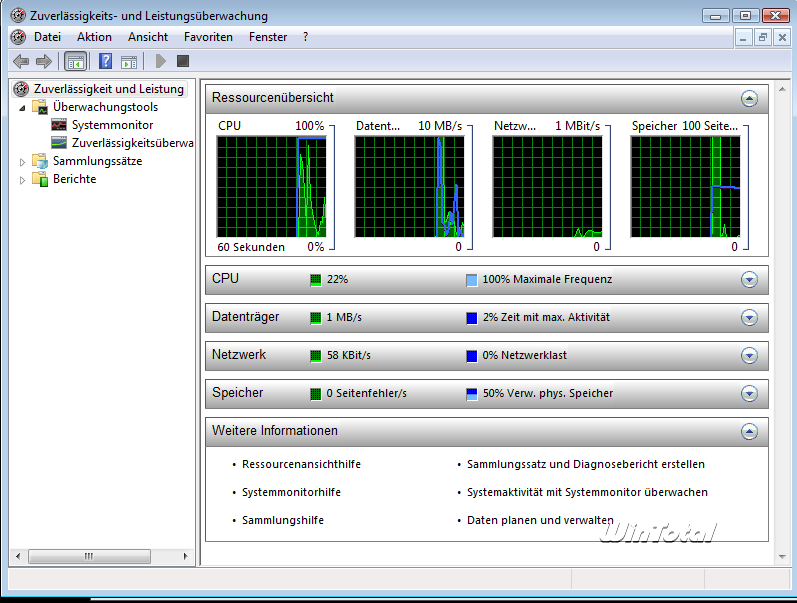Image resolution: width=797 pixels, height=603 pixels.
Task: Click the Forward arrow in toolbar
Action: click(43, 62)
